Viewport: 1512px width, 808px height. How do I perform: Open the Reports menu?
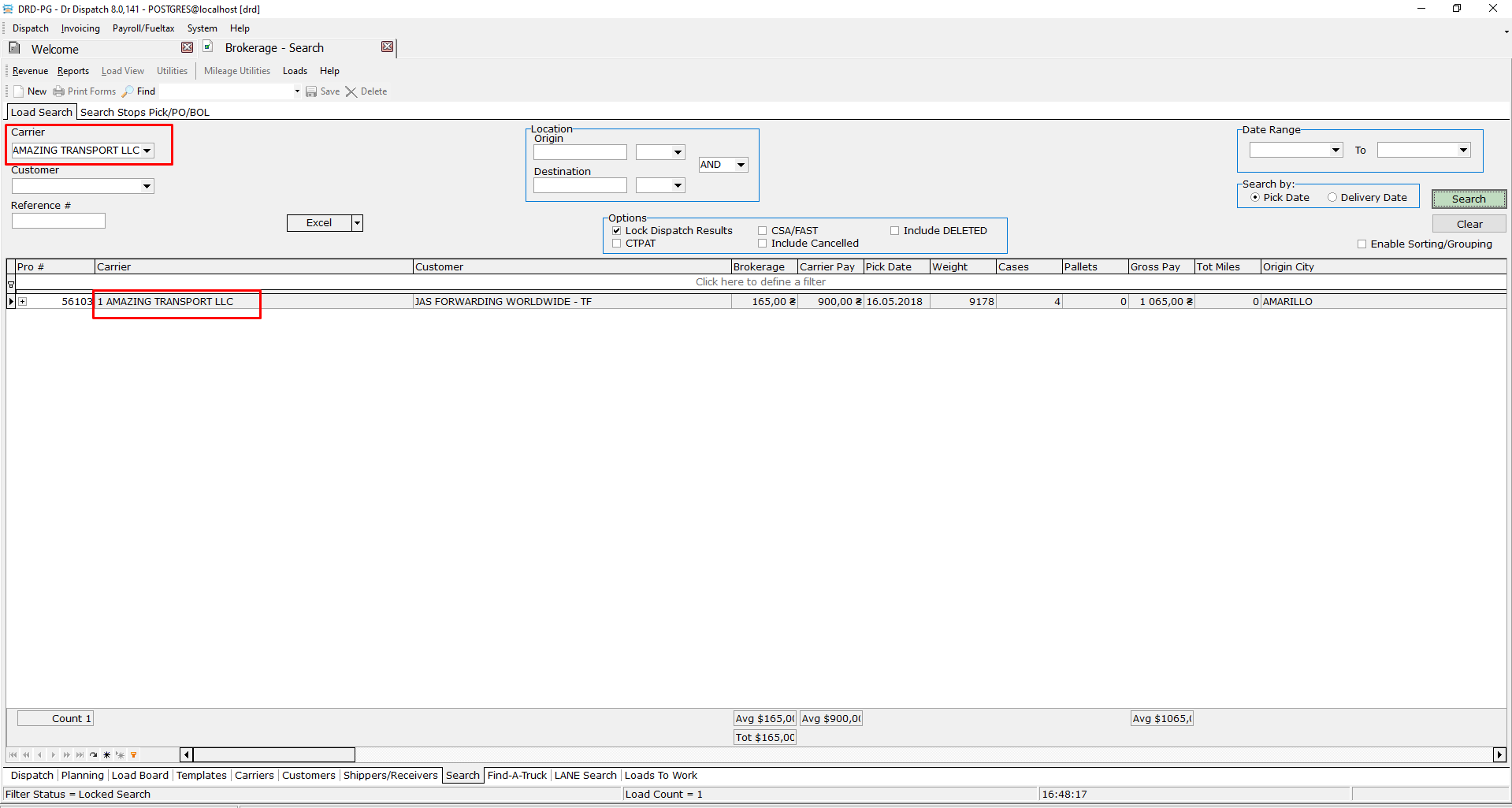point(72,71)
